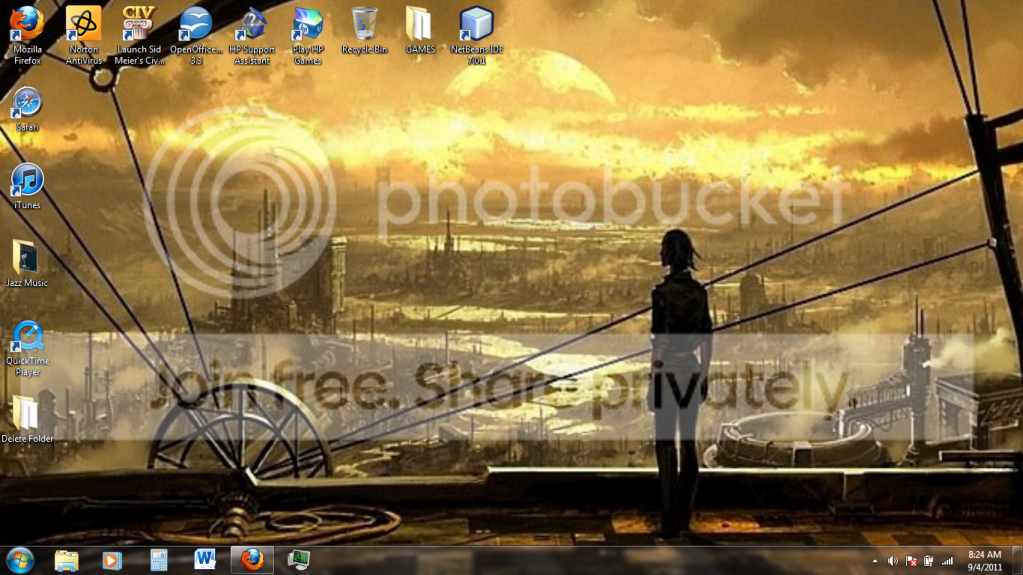The image size is (1023, 575).
Task: Switch to Firefox on the taskbar
Action: [x=252, y=561]
